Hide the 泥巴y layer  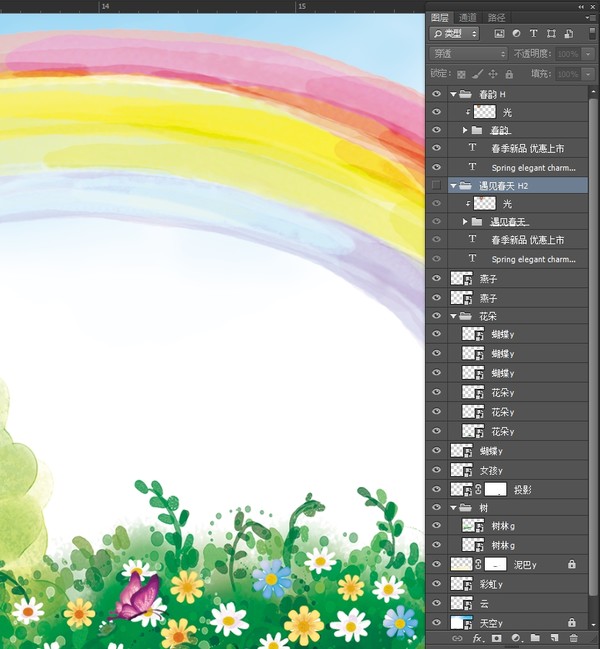tap(436, 564)
